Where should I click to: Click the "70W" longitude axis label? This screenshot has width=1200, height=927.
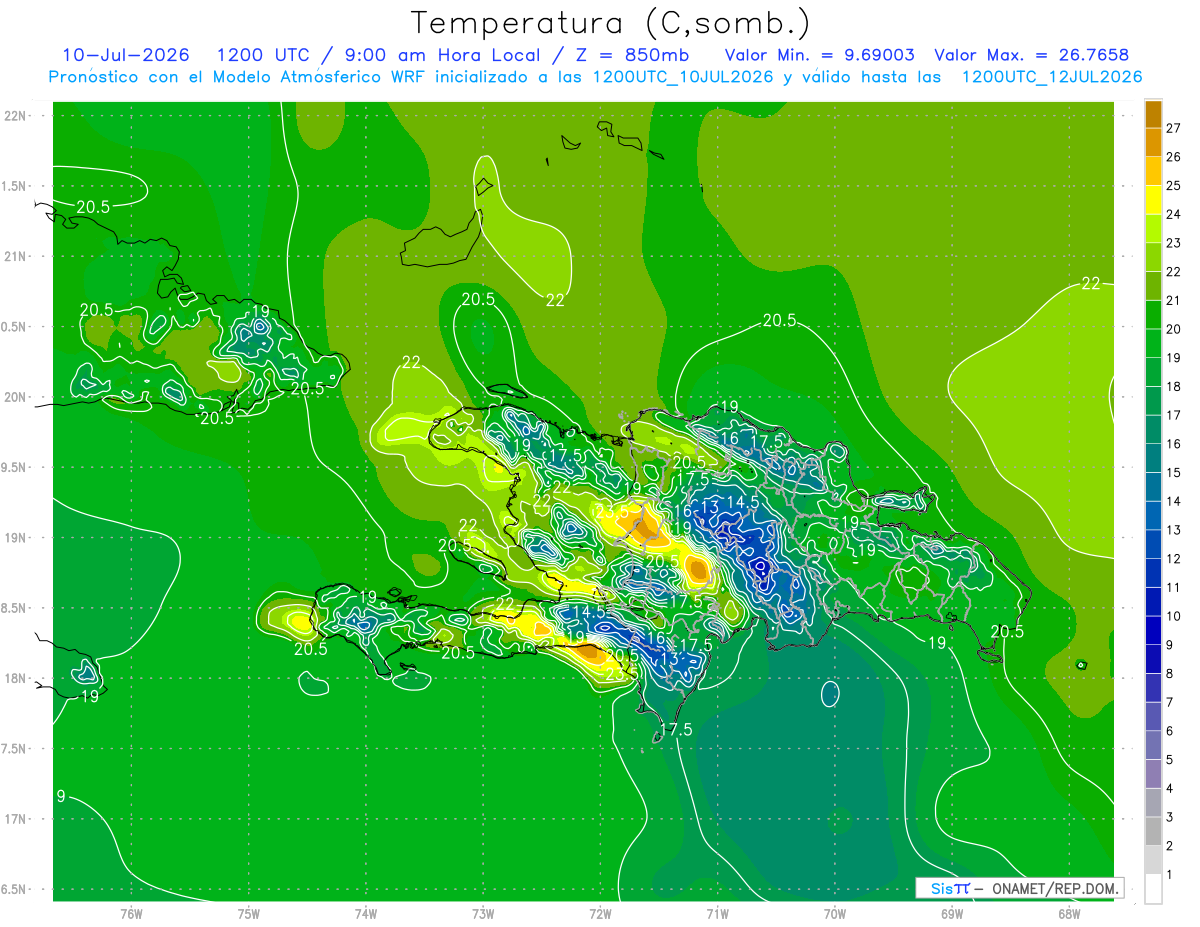click(835, 914)
